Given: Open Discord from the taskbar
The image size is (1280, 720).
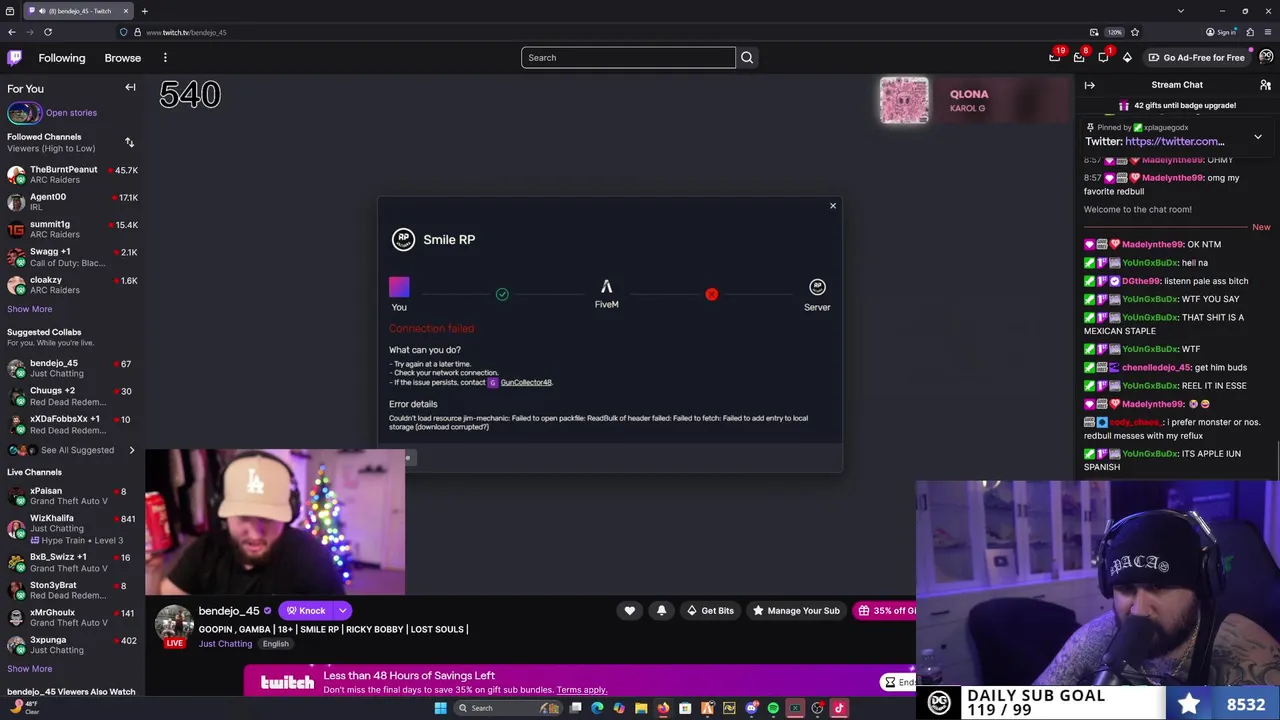Looking at the screenshot, I should coord(751,708).
